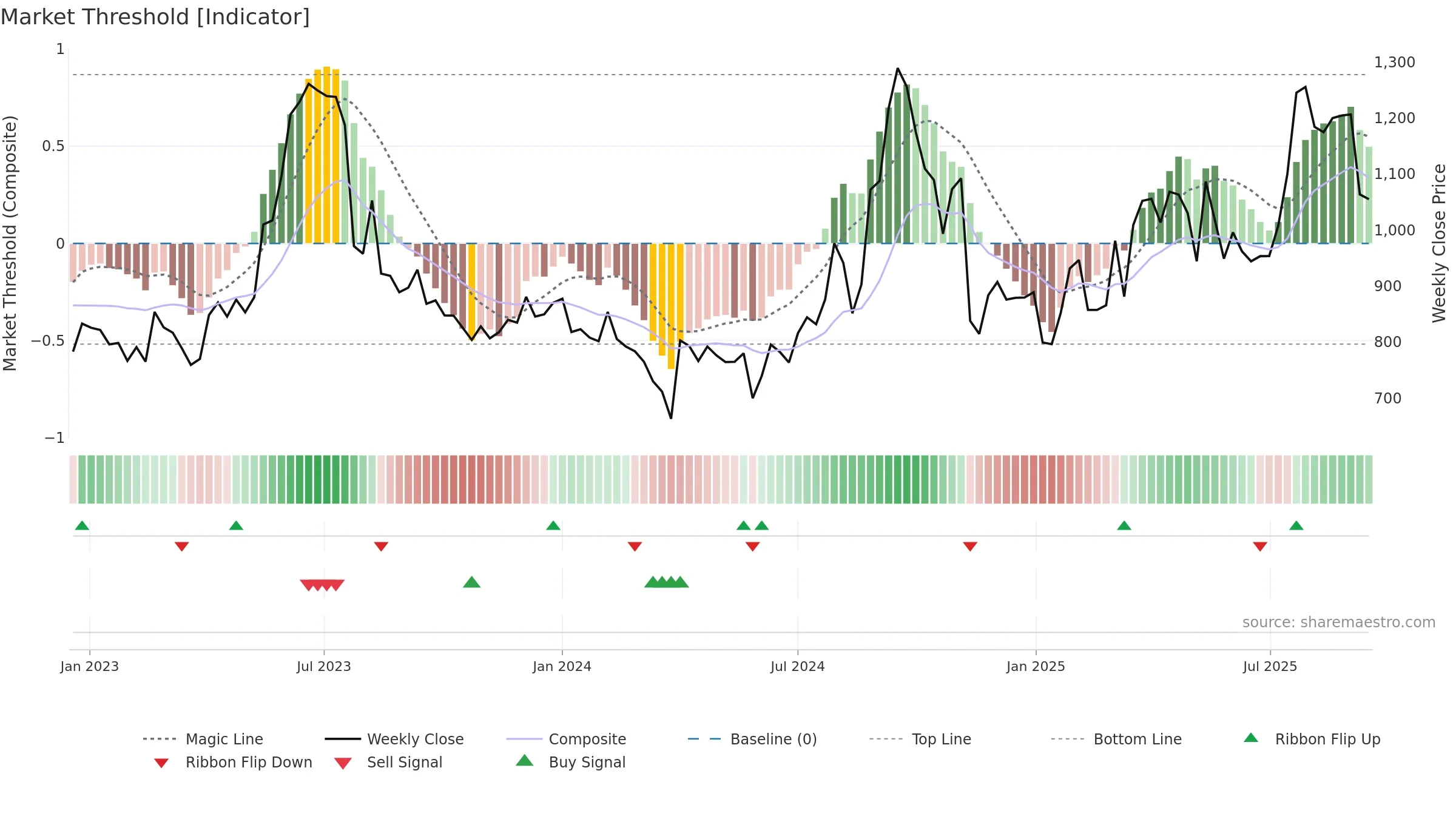Toggle the Weekly Close legend entry

coord(394,739)
